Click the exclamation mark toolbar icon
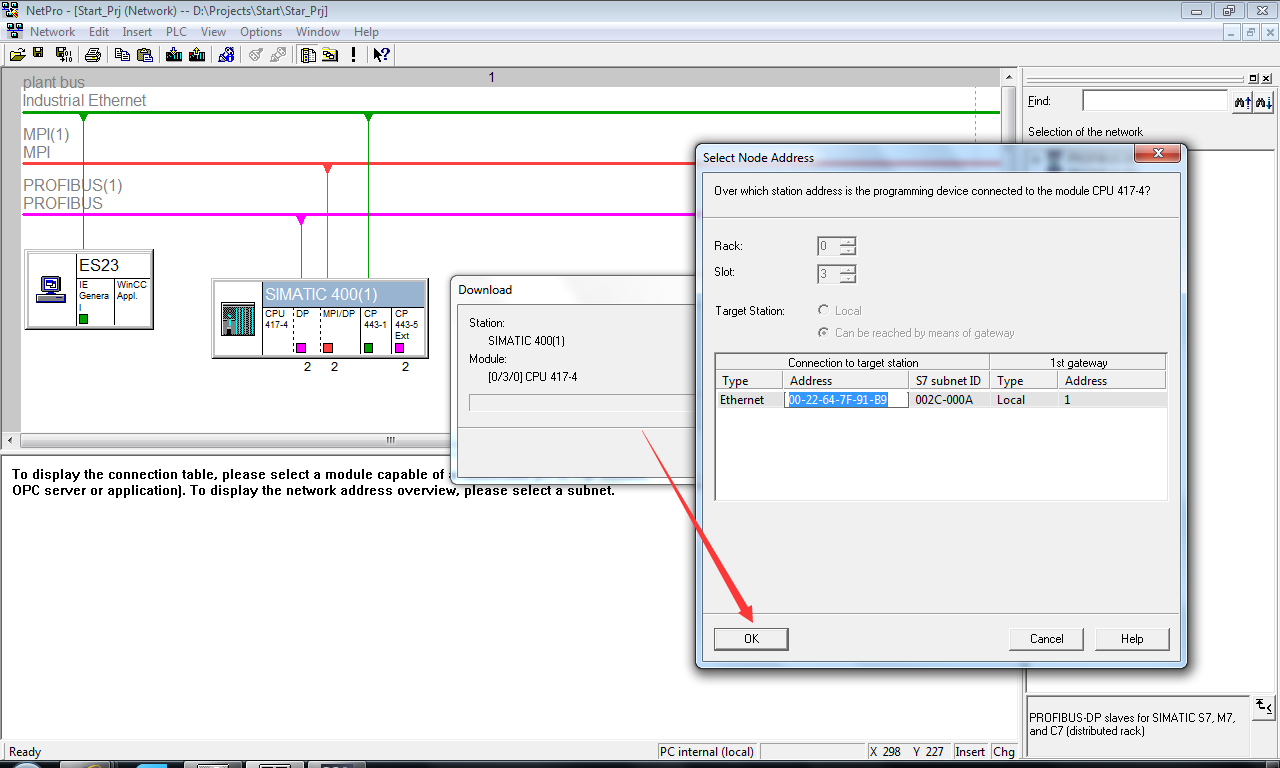The image size is (1280, 768). [353, 54]
